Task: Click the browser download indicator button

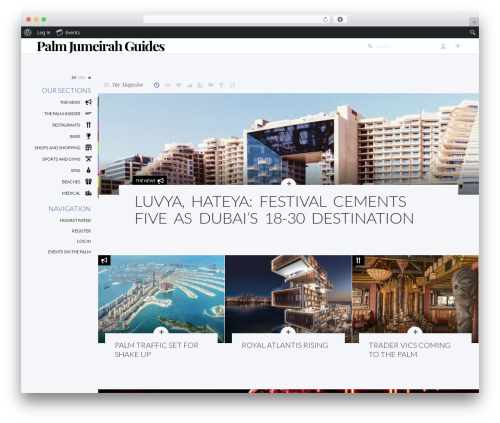Action: click(340, 19)
